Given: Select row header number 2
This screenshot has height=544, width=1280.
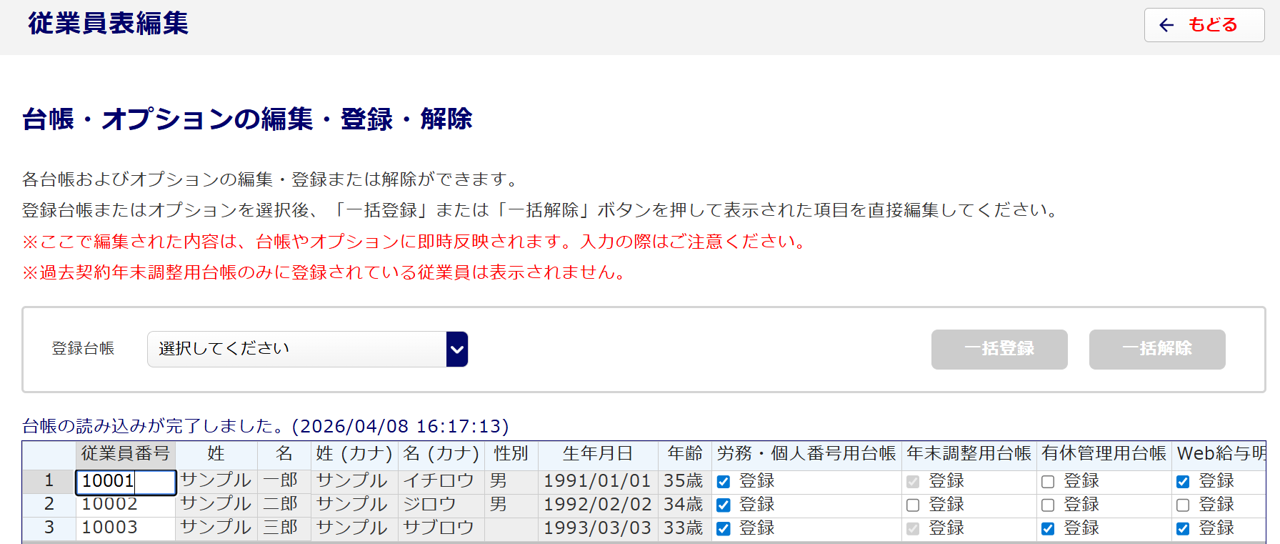Looking at the screenshot, I should 49,505.
